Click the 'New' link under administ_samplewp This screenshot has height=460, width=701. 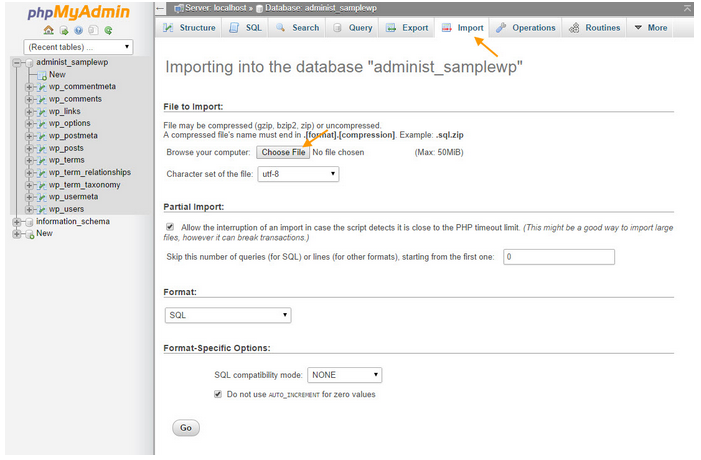pos(57,75)
